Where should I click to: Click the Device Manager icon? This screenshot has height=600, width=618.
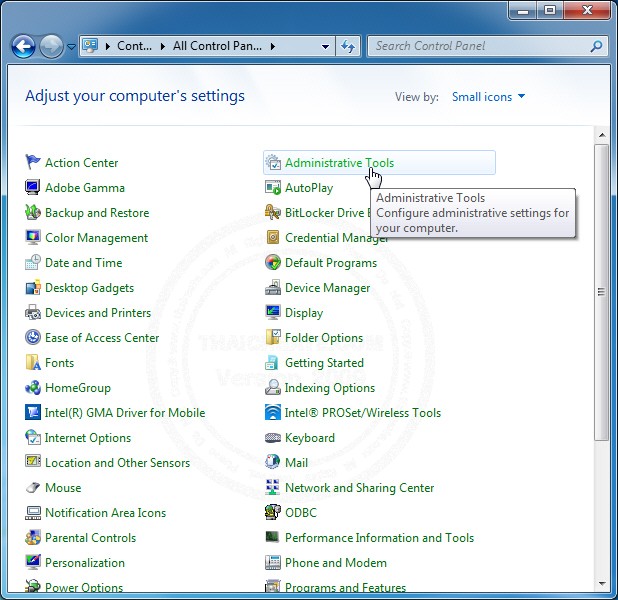[273, 287]
